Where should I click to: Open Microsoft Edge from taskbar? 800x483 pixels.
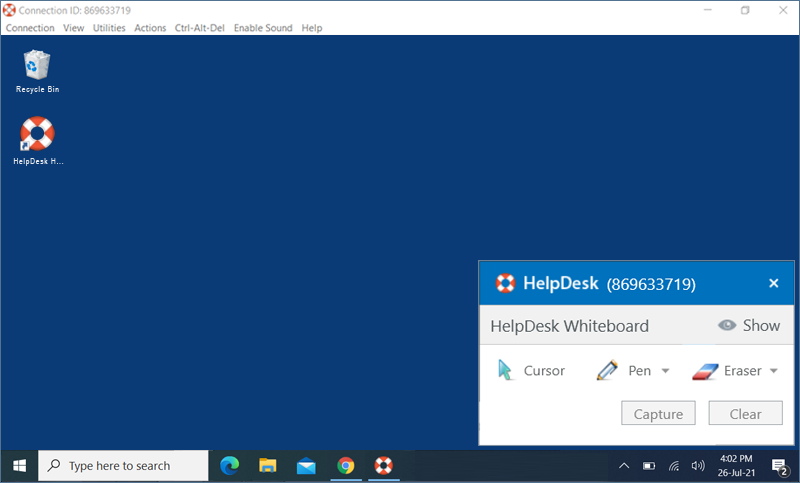click(x=230, y=465)
